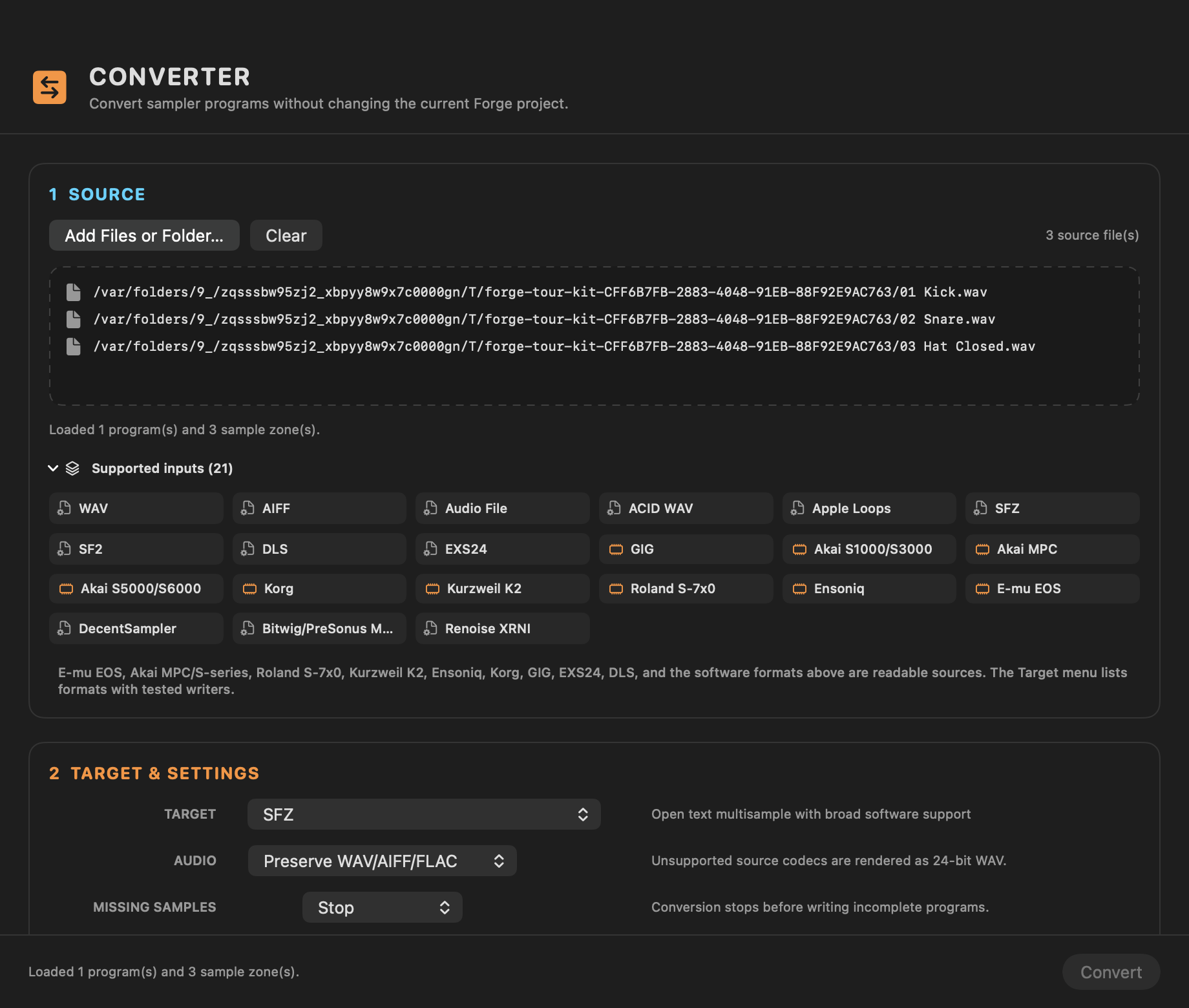The image size is (1189, 1008).
Task: Click the DLS format icon
Action: [247, 549]
